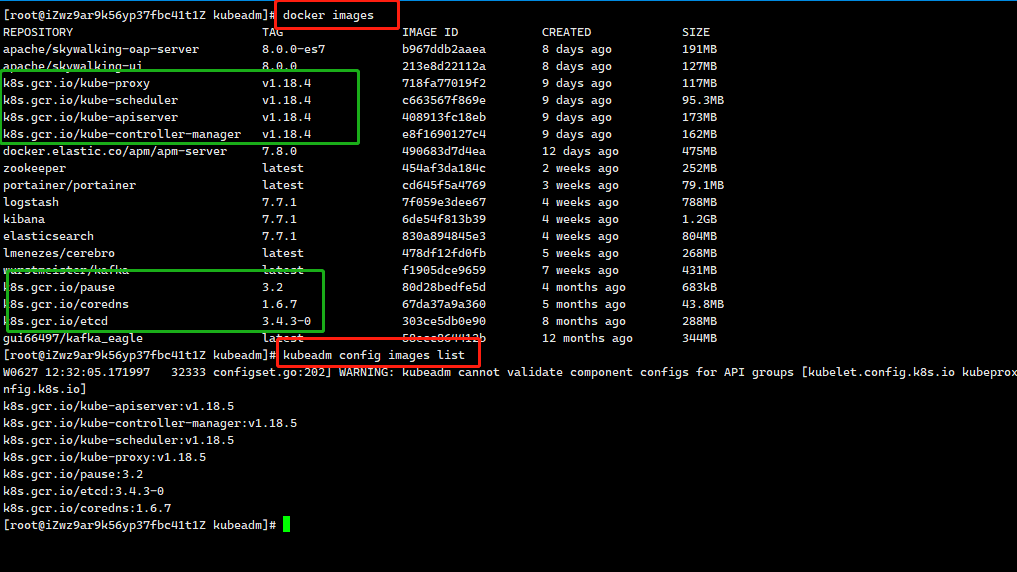Click gui66497/kafka_eagle repository name

[73, 339]
